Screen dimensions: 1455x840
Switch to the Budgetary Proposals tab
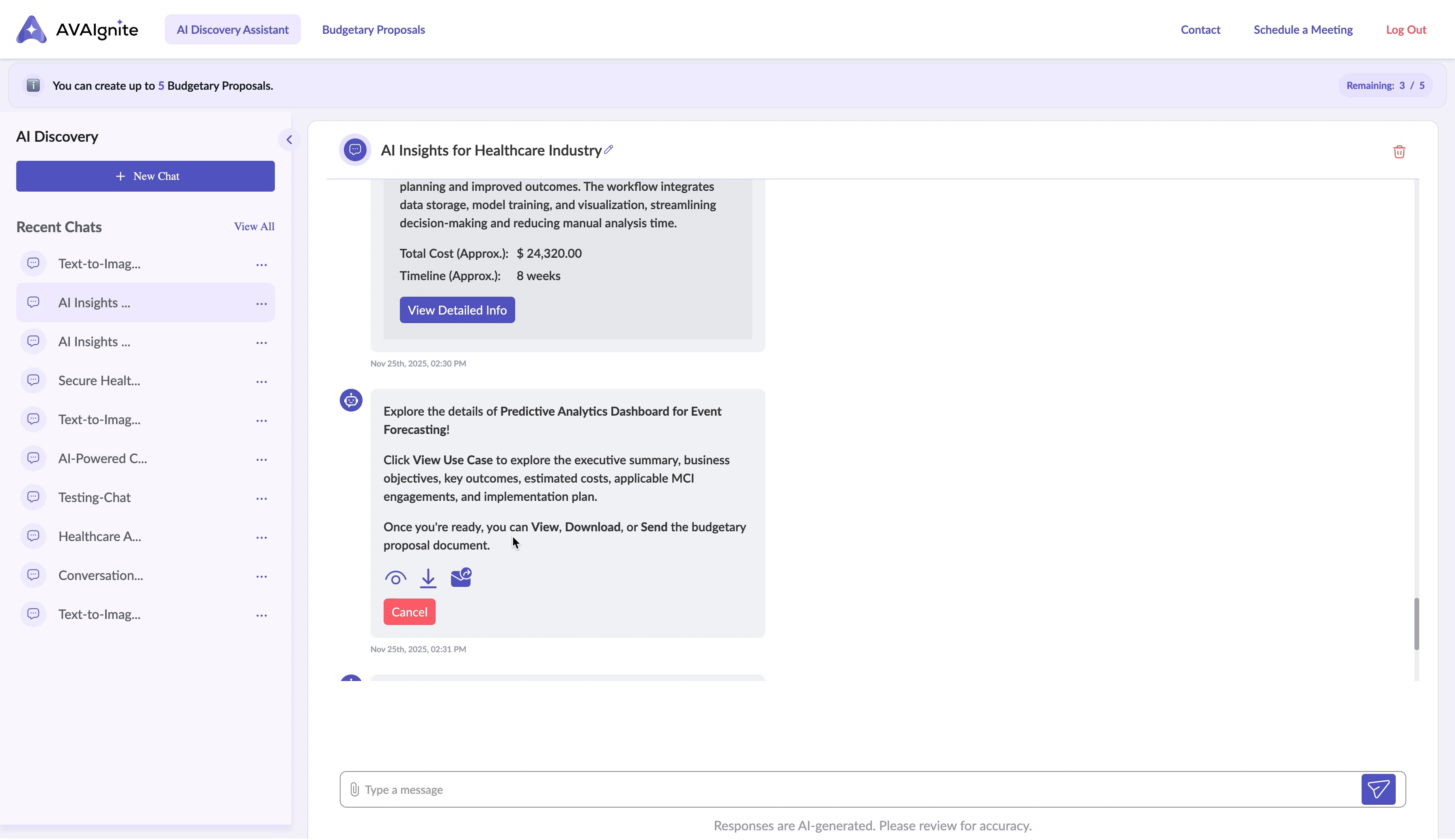(373, 30)
